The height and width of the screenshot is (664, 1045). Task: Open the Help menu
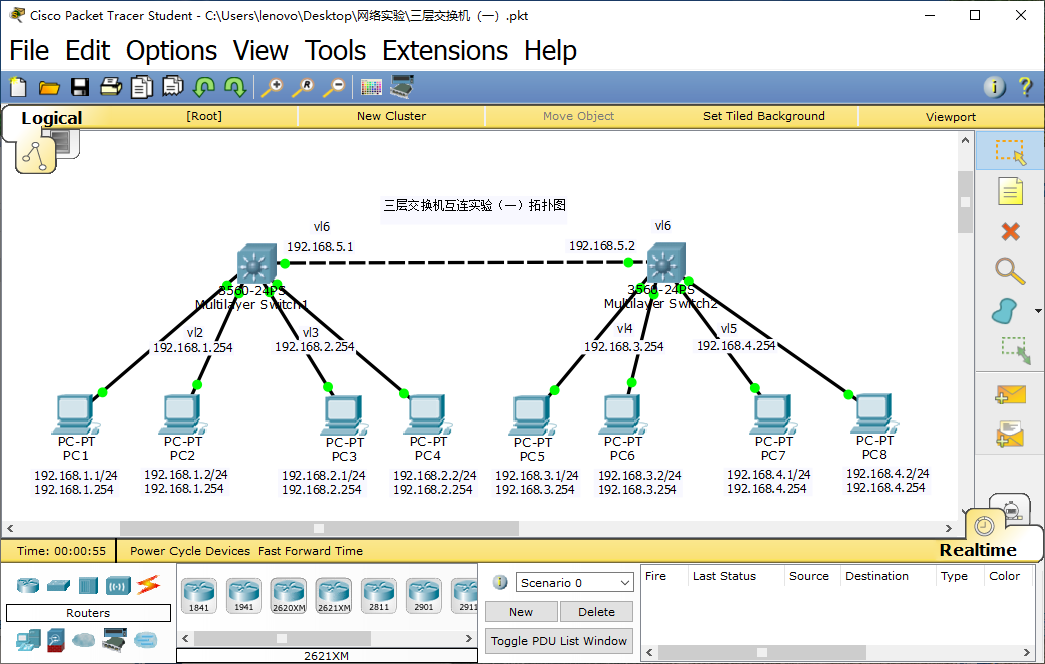[x=550, y=51]
